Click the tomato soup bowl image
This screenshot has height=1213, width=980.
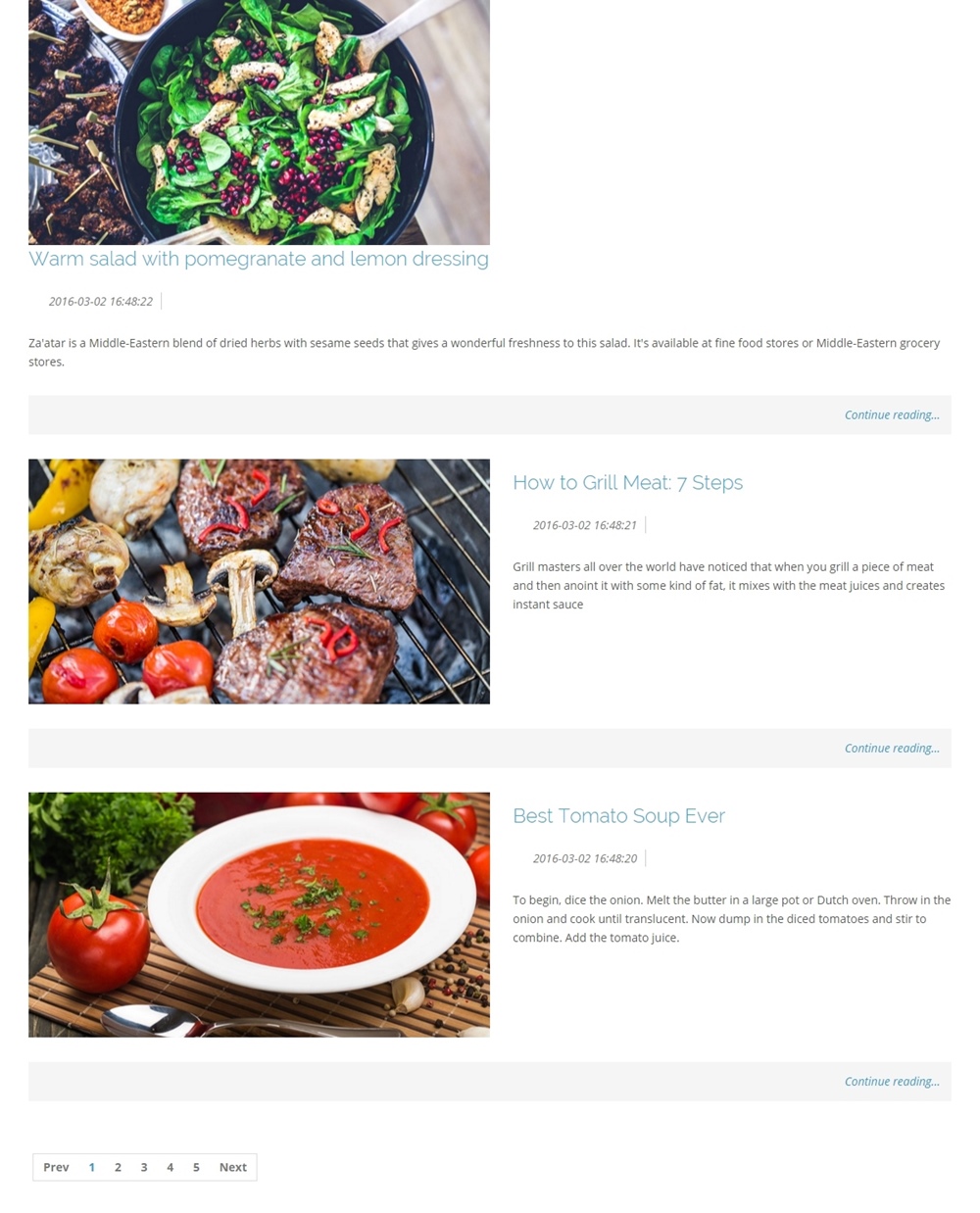point(259,914)
